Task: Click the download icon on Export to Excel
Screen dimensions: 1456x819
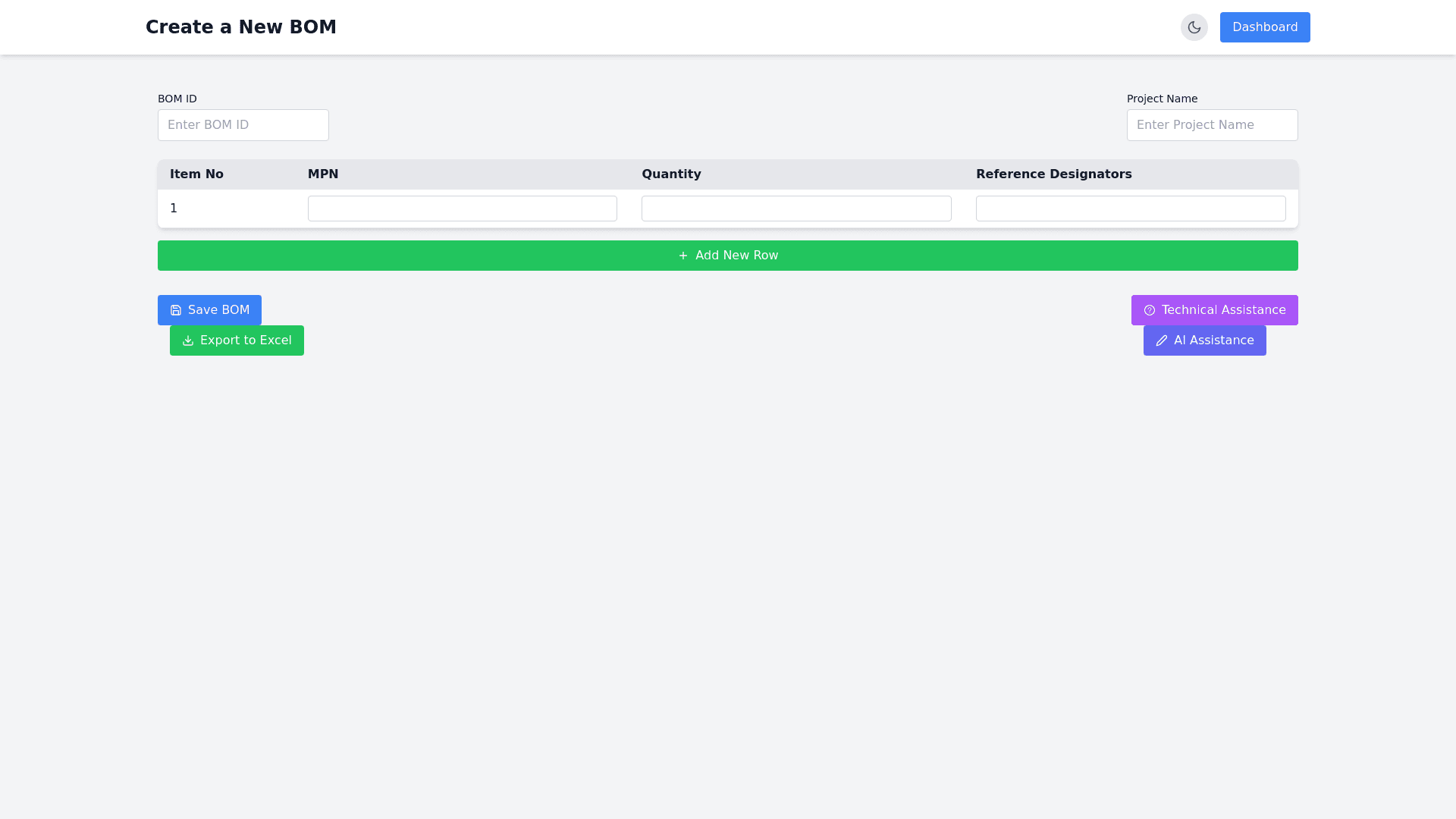Action: coord(187,340)
